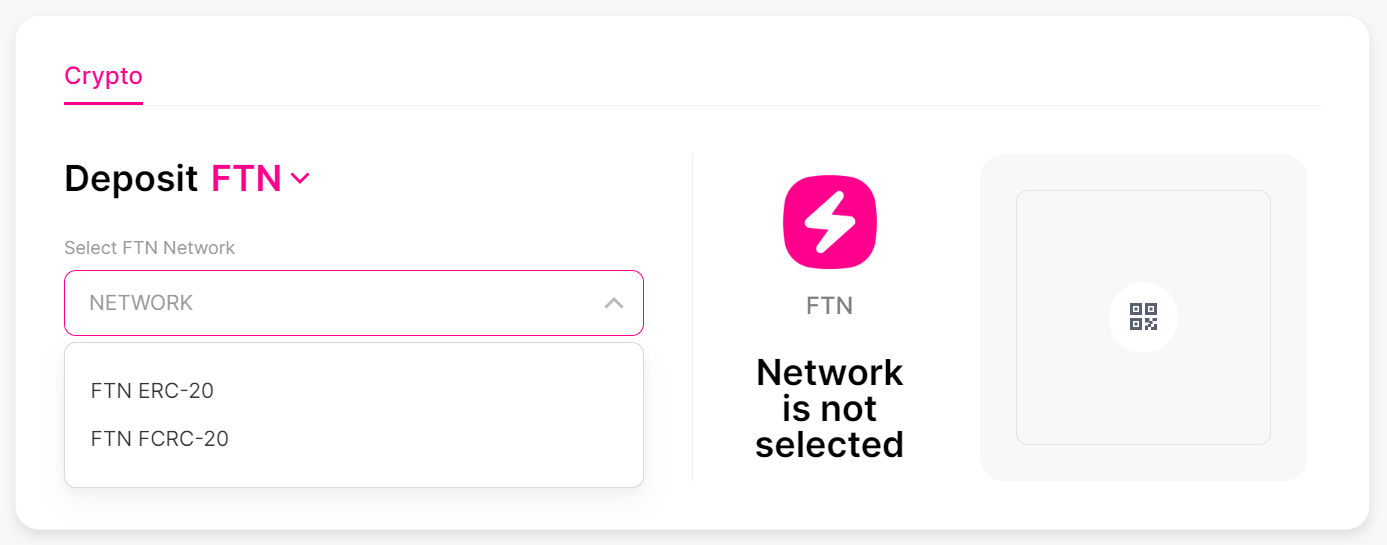Click the "Select FTN Network" field label
This screenshot has width=1387, height=545.
pos(149,247)
